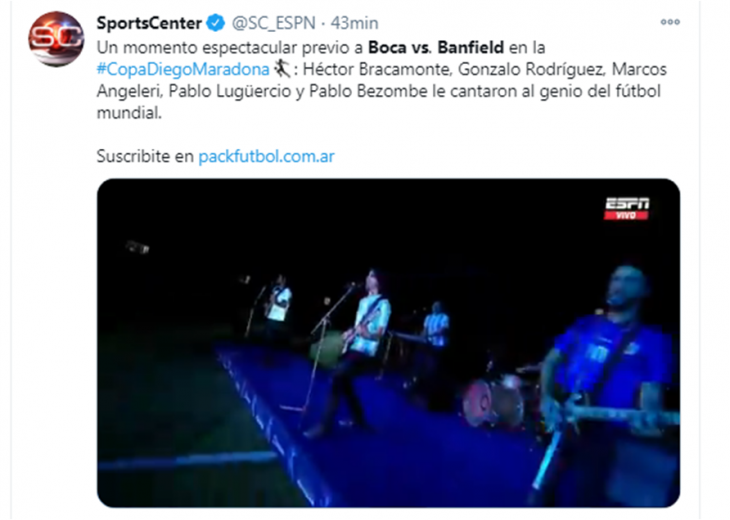Click the blue verified badge
Viewport: 730px width, 520px height.
(216, 23)
